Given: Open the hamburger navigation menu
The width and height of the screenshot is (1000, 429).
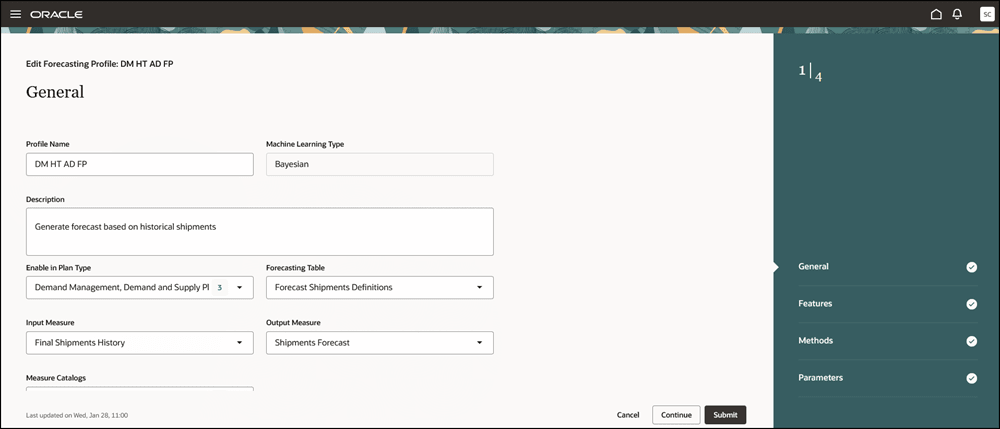Looking at the screenshot, I should 16,14.
